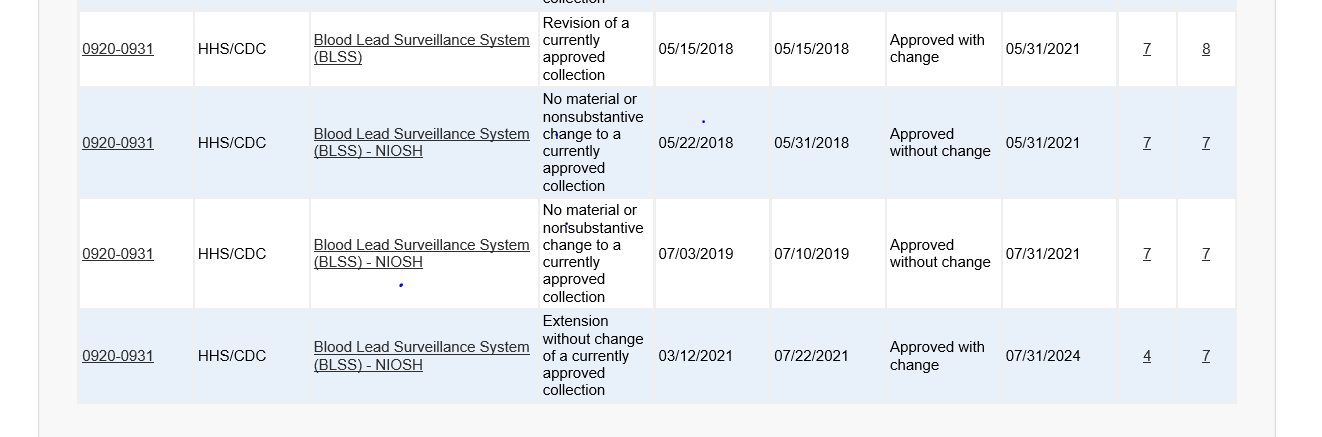The height and width of the screenshot is (437, 1322).
Task: Click the '4' link in the extension row
Action: point(1147,356)
